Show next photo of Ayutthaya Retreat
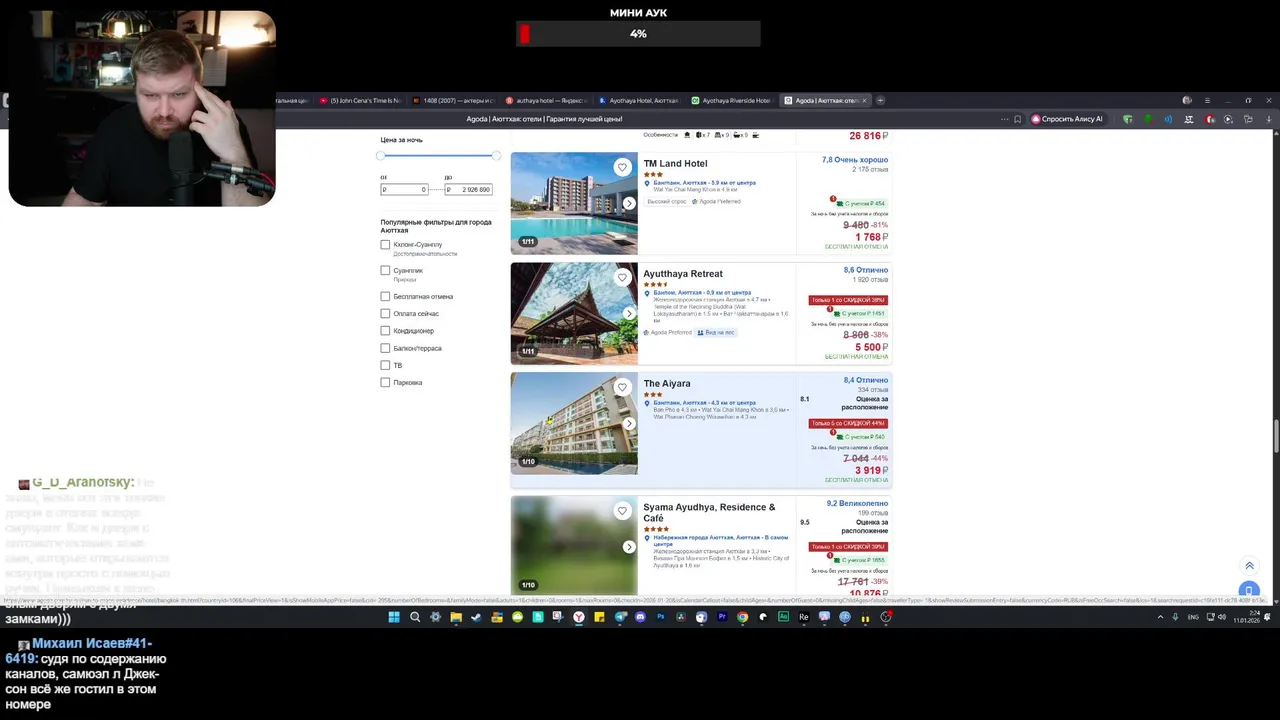Image resolution: width=1280 pixels, height=720 pixels. 629,313
